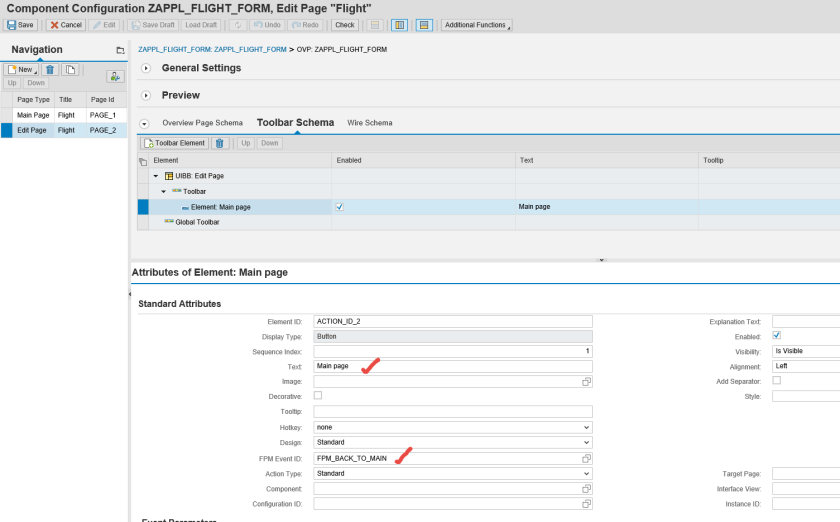Toggle the Enabled checkbox in the Main page row
The width and height of the screenshot is (840, 522).
[340, 207]
